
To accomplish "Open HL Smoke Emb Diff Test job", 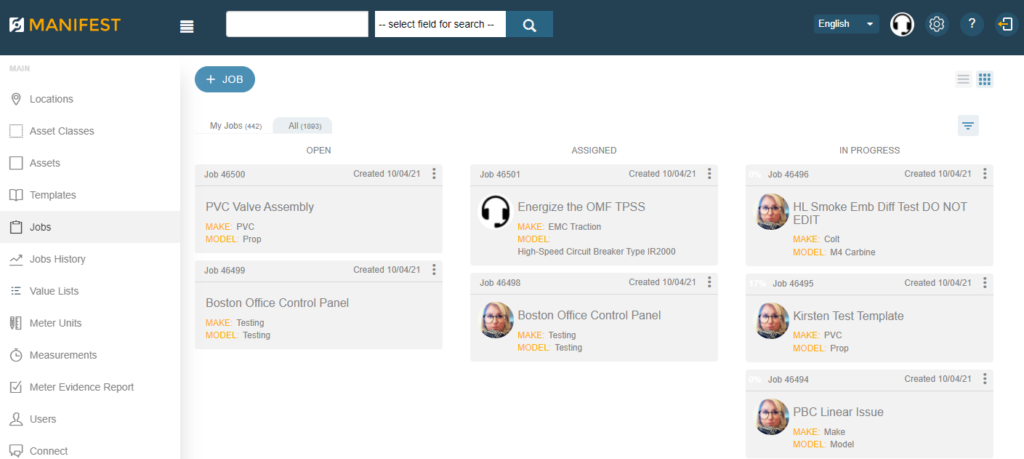I will tap(880, 213).
